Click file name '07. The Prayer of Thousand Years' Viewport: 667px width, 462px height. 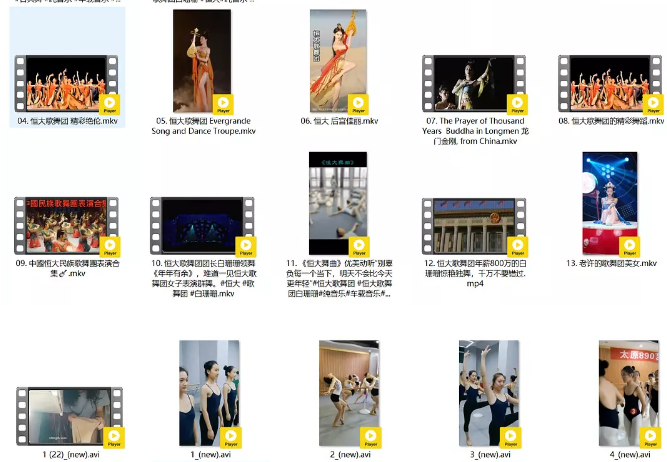tap(475, 131)
